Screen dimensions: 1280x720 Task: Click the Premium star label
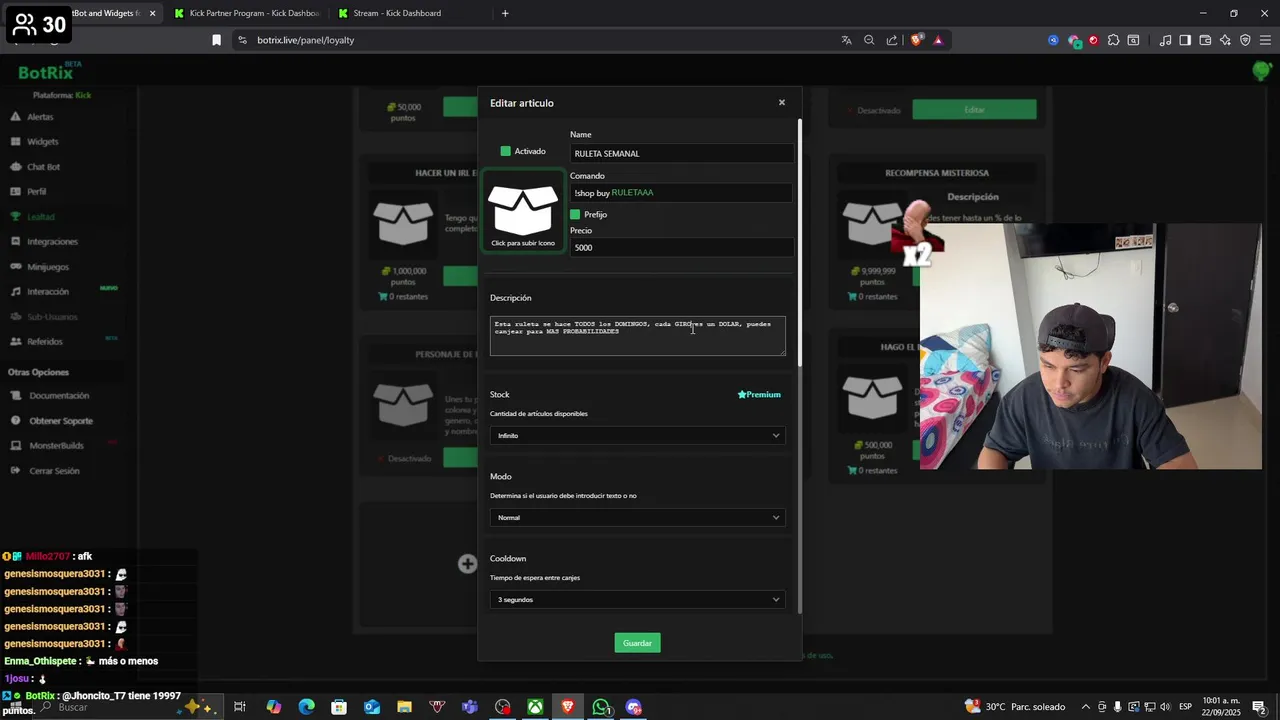(x=759, y=394)
